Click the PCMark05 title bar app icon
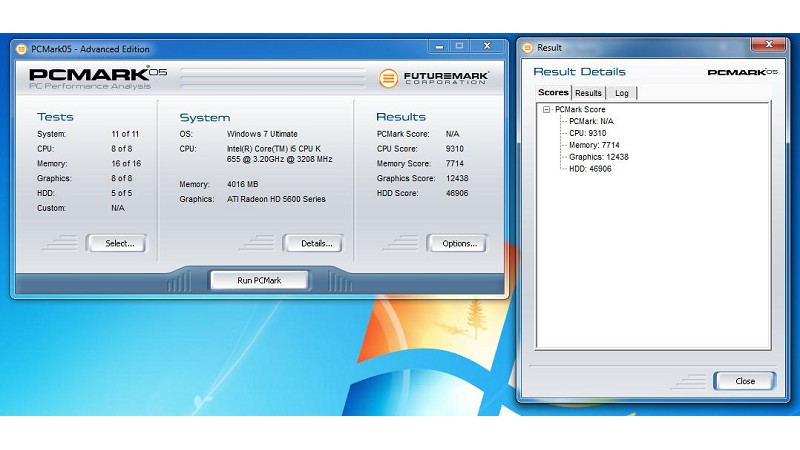 tap(22, 49)
